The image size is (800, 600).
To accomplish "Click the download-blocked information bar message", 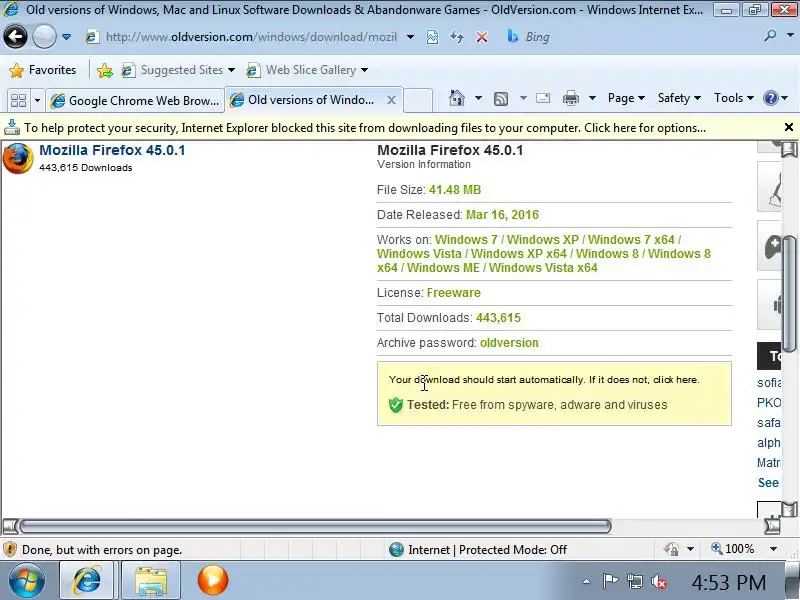I will (x=365, y=128).
